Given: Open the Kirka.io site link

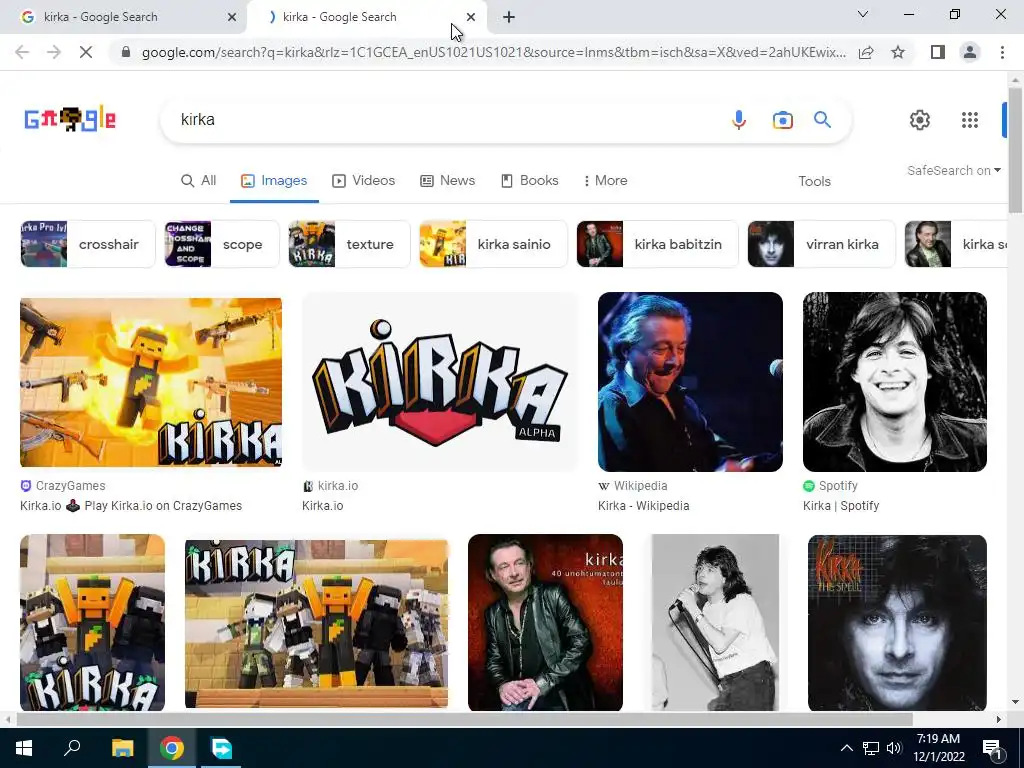Looking at the screenshot, I should coord(323,505).
